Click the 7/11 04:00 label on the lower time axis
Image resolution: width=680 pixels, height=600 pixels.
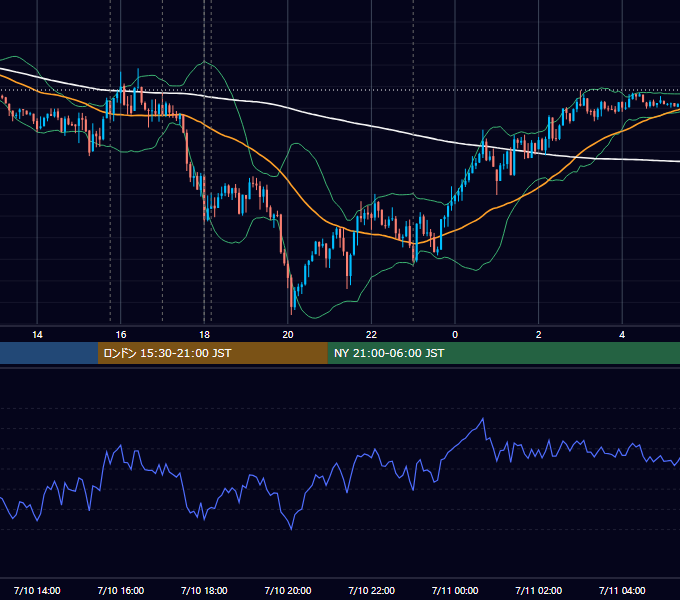click(622, 590)
